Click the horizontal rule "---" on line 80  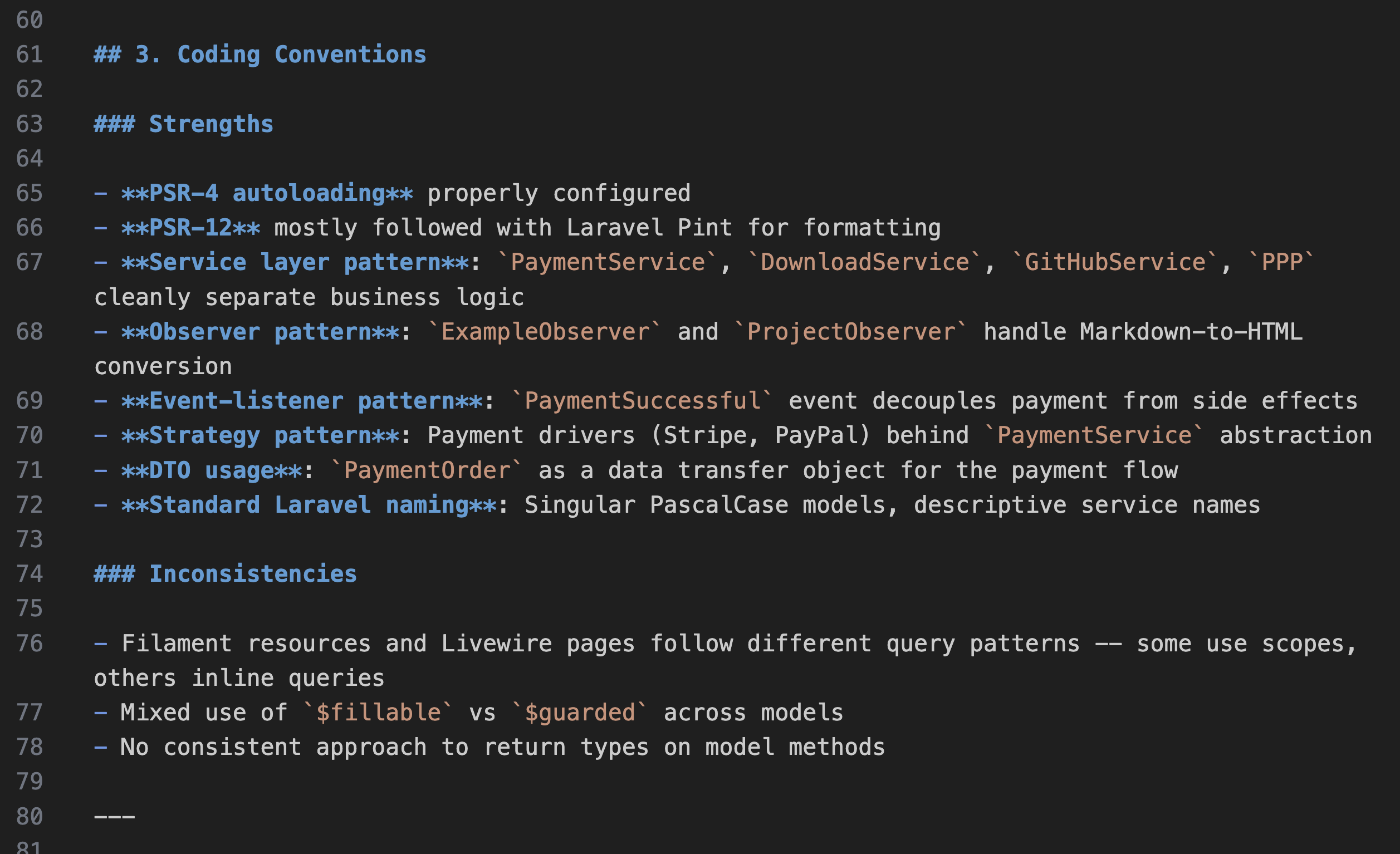pyautogui.click(x=114, y=817)
